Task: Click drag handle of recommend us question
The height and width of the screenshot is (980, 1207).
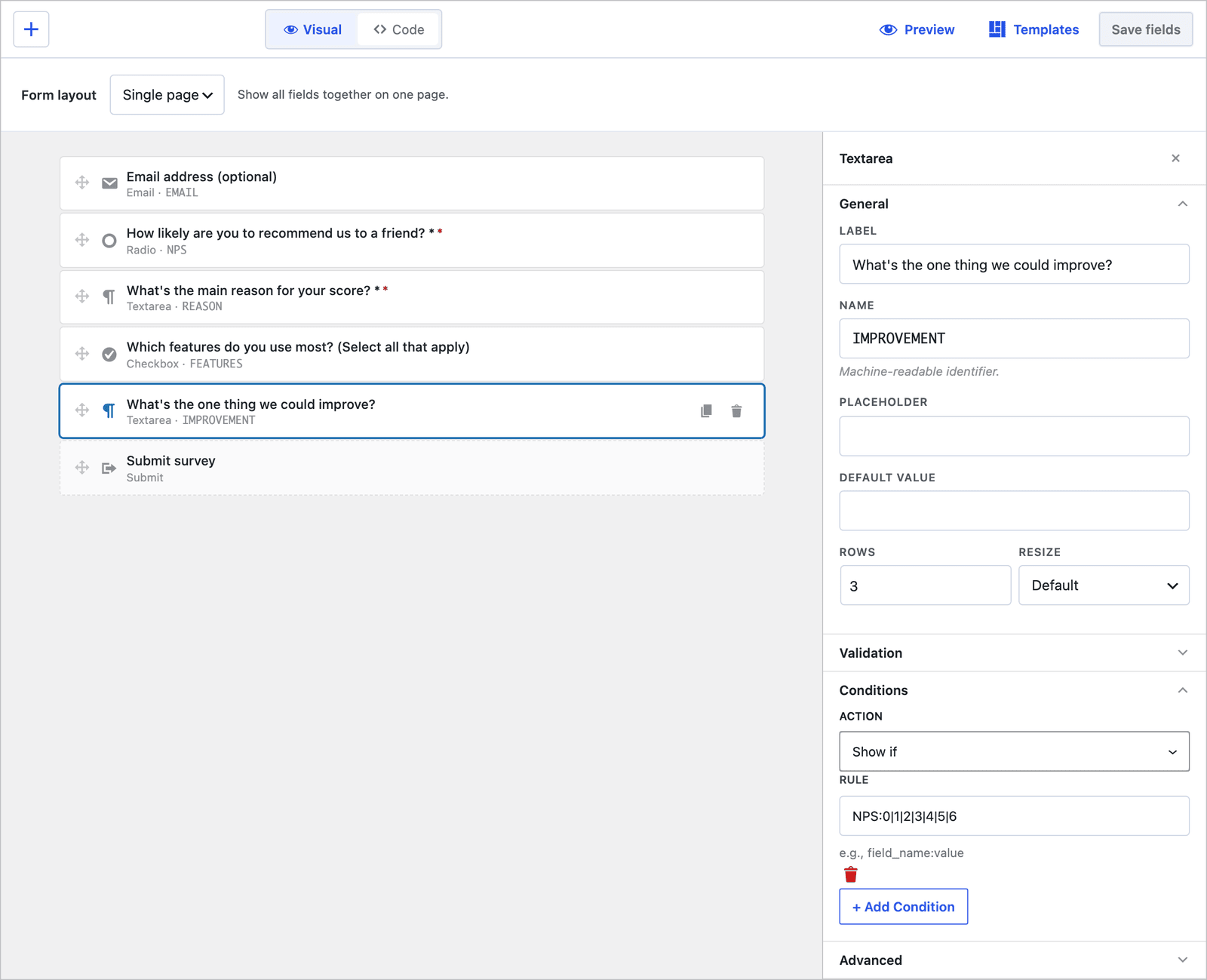Action: 82,240
